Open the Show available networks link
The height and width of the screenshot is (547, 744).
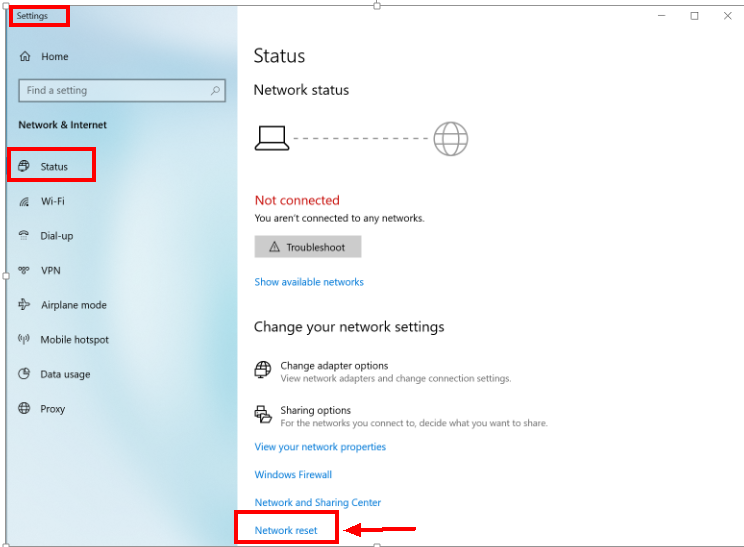coord(309,282)
